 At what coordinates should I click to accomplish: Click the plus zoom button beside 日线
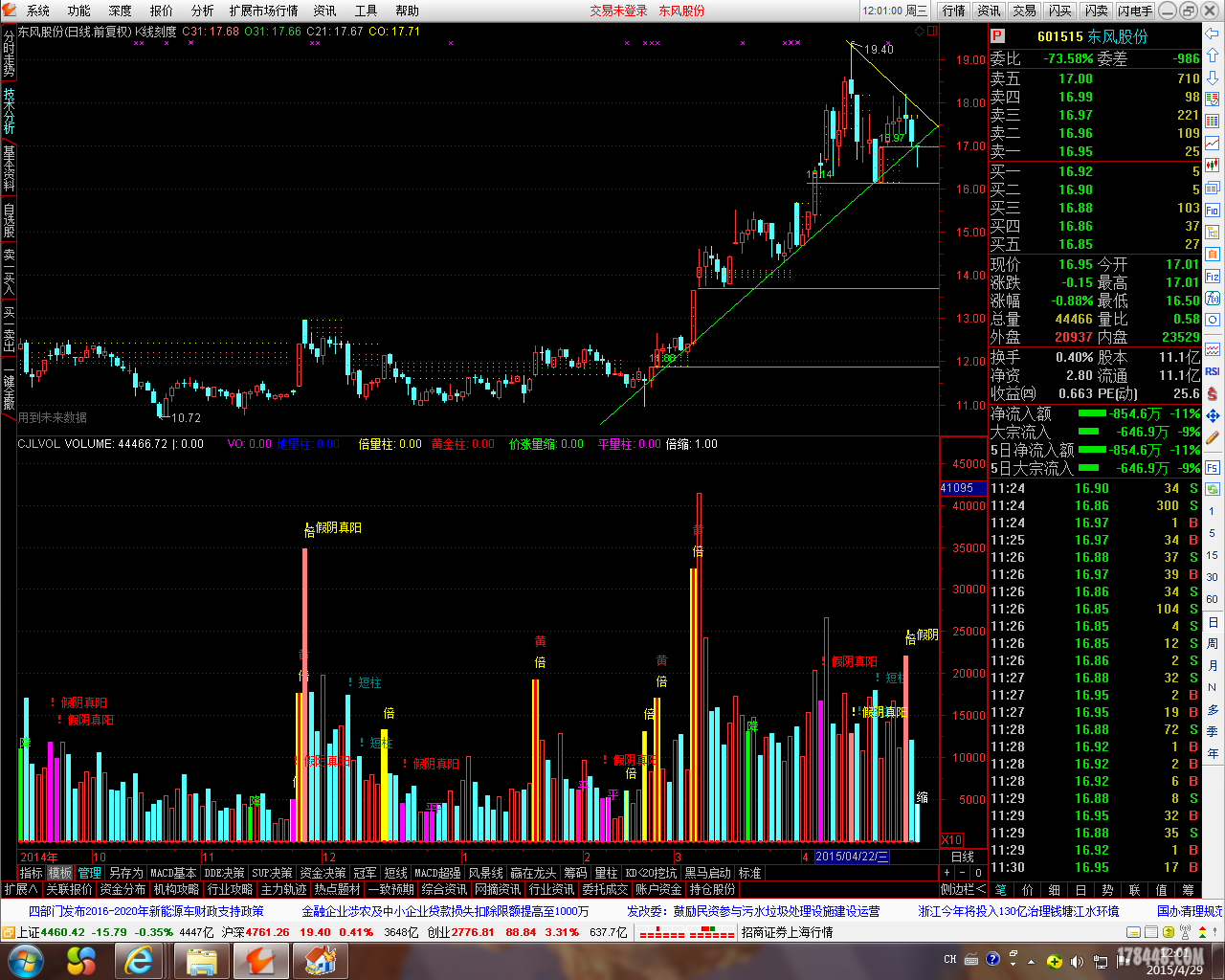pyautogui.click(x=947, y=873)
